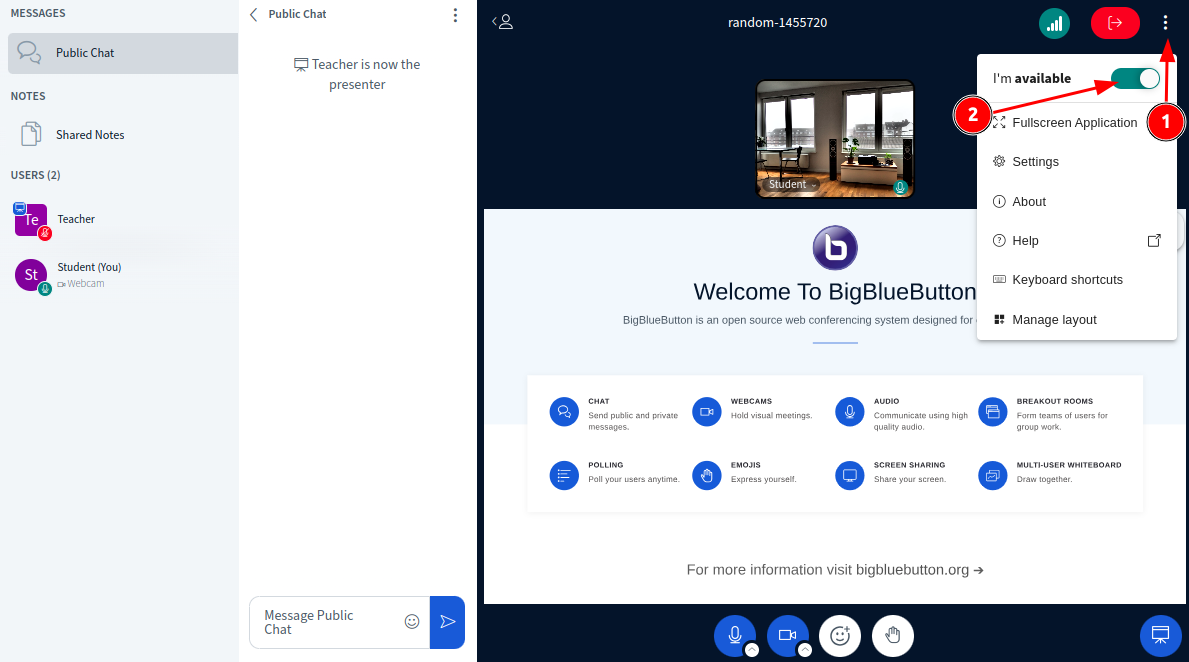Open the Student webcam name dropdown
1189x662 pixels.
[x=792, y=185]
